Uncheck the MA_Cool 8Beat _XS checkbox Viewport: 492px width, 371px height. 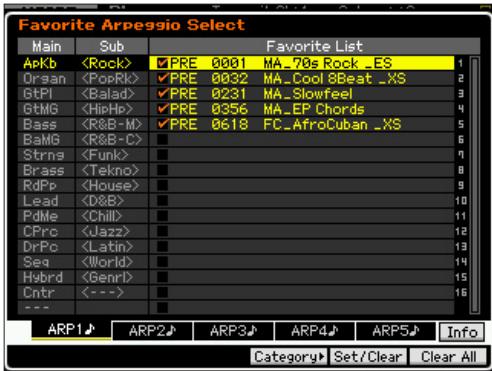pos(163,78)
